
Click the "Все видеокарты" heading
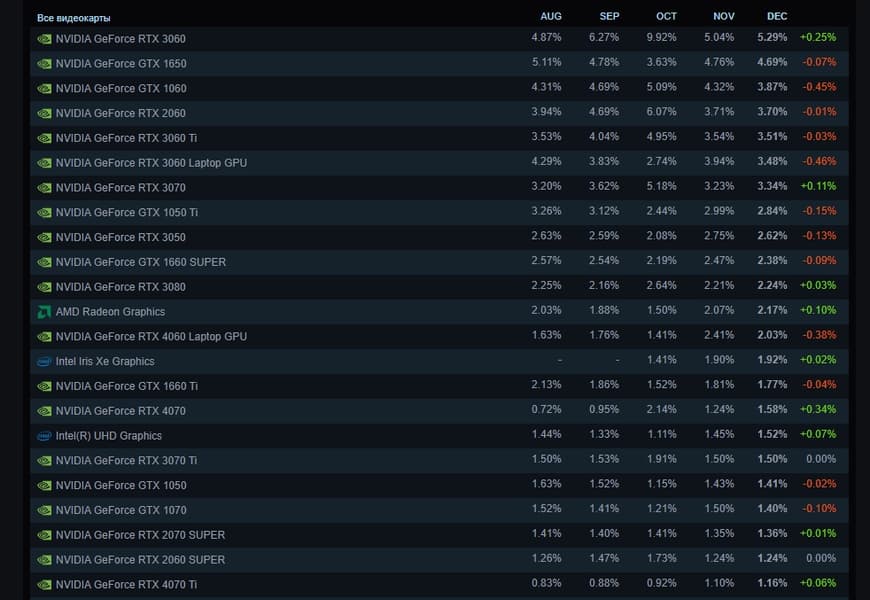tap(74, 18)
